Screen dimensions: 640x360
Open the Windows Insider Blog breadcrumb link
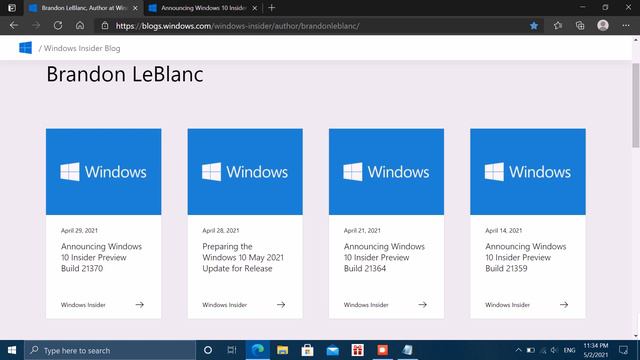click(82, 48)
